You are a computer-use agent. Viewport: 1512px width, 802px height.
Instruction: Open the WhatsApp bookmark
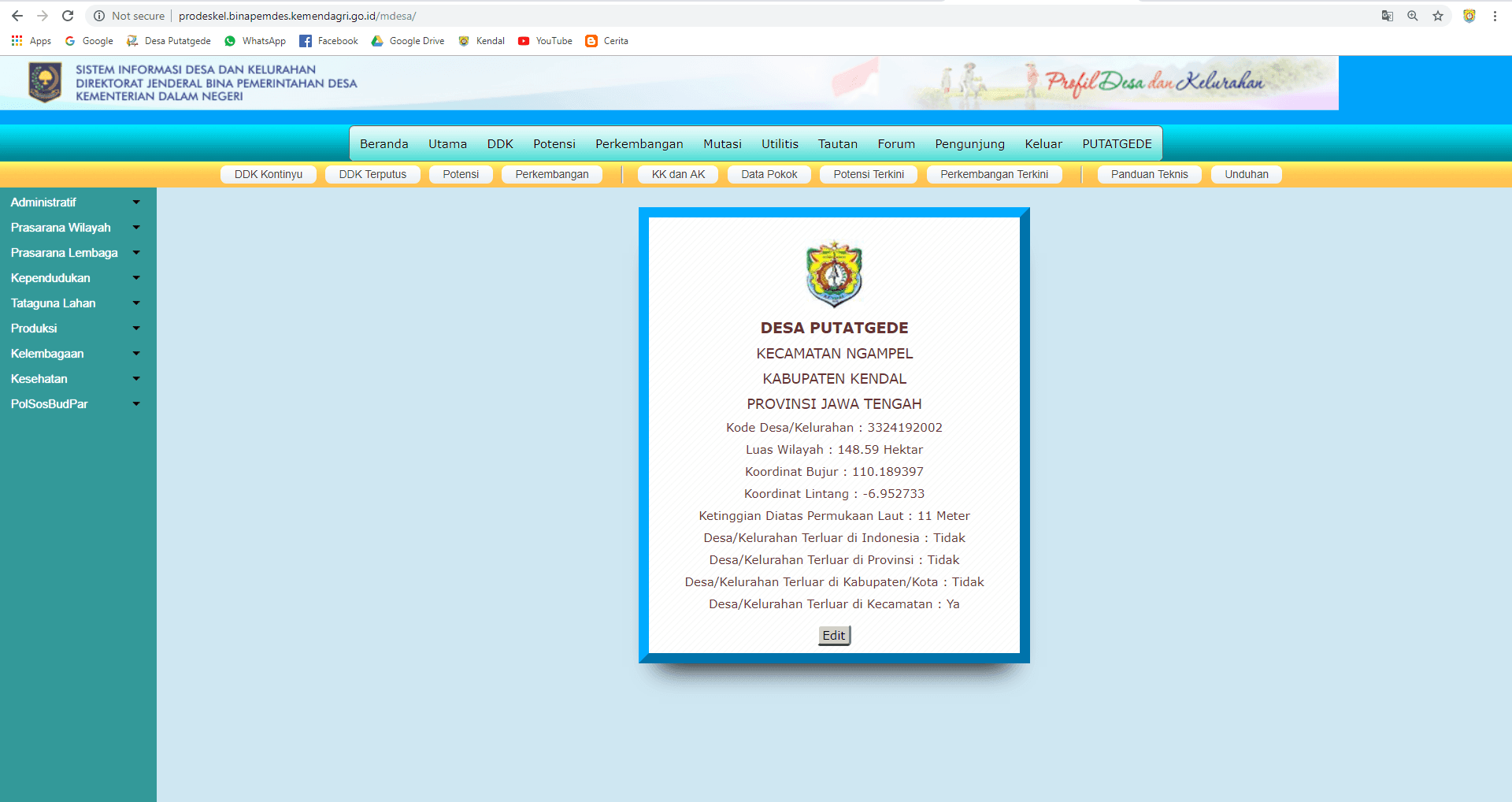pos(255,41)
